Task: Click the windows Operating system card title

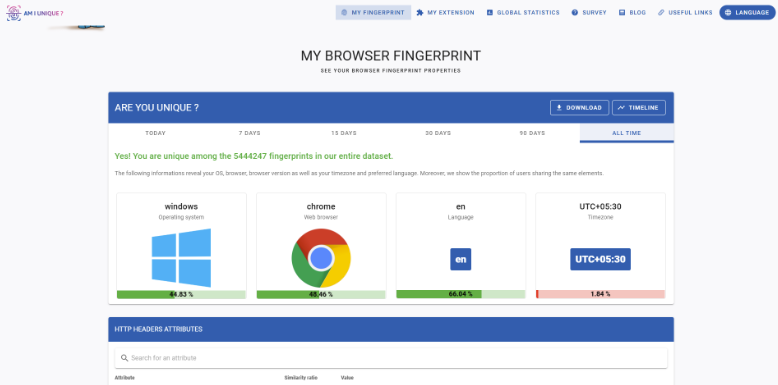Action: (x=181, y=206)
